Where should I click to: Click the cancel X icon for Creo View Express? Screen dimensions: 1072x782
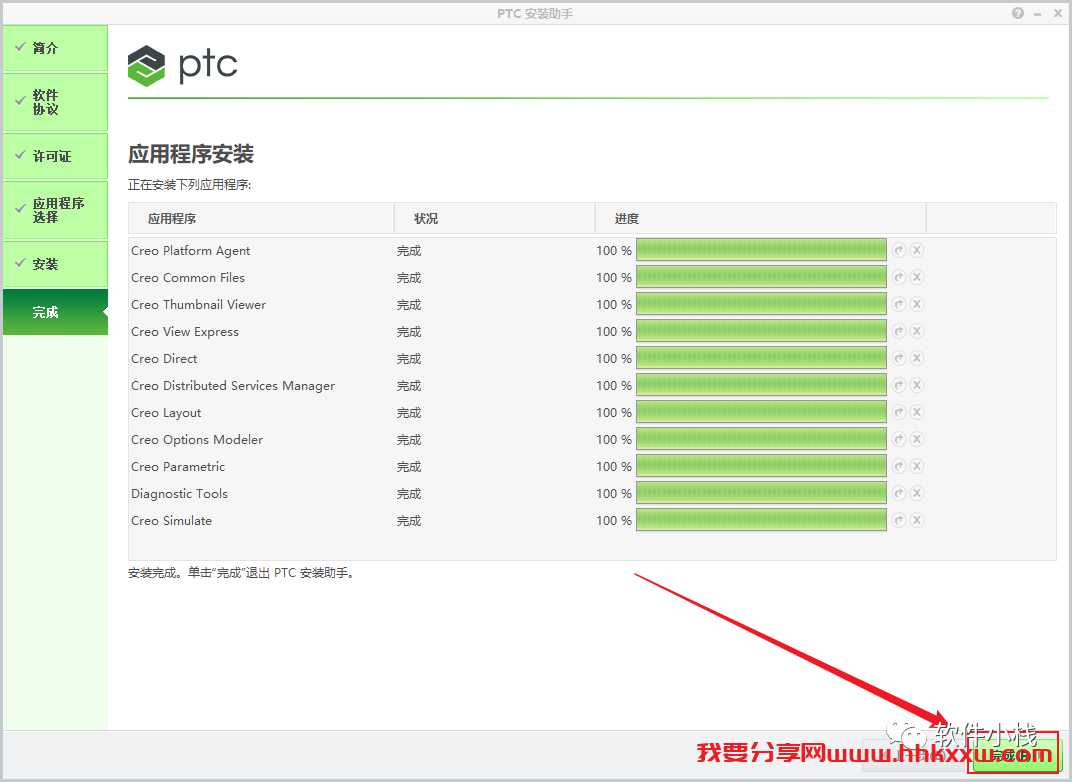[x=917, y=331]
